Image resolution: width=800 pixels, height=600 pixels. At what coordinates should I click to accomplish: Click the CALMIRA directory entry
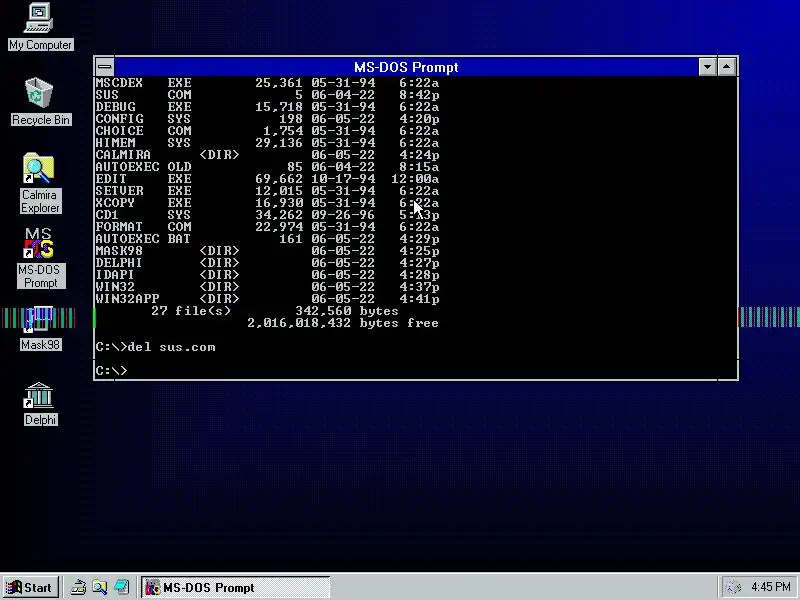coord(267,155)
